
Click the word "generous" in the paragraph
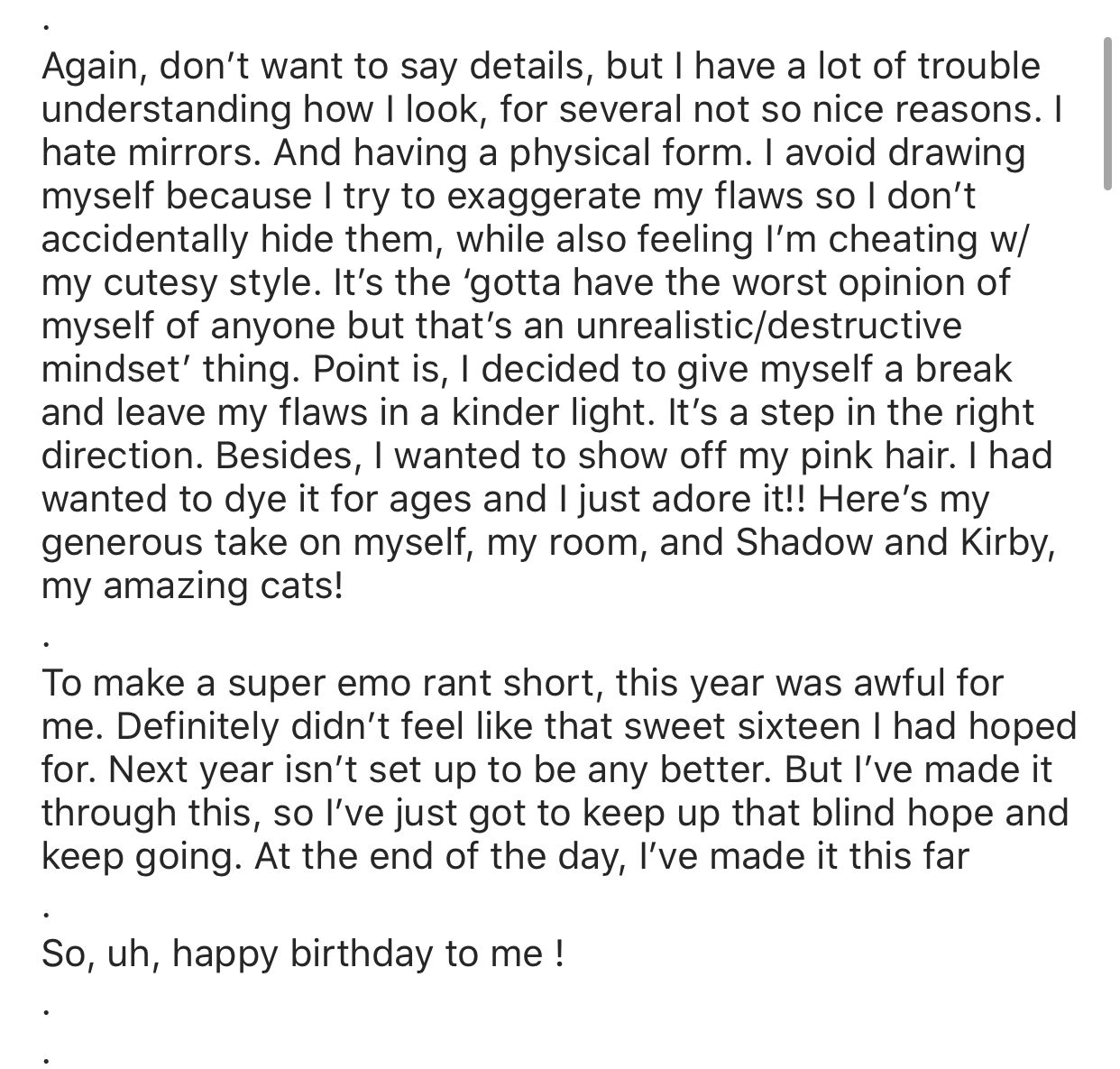(x=123, y=542)
